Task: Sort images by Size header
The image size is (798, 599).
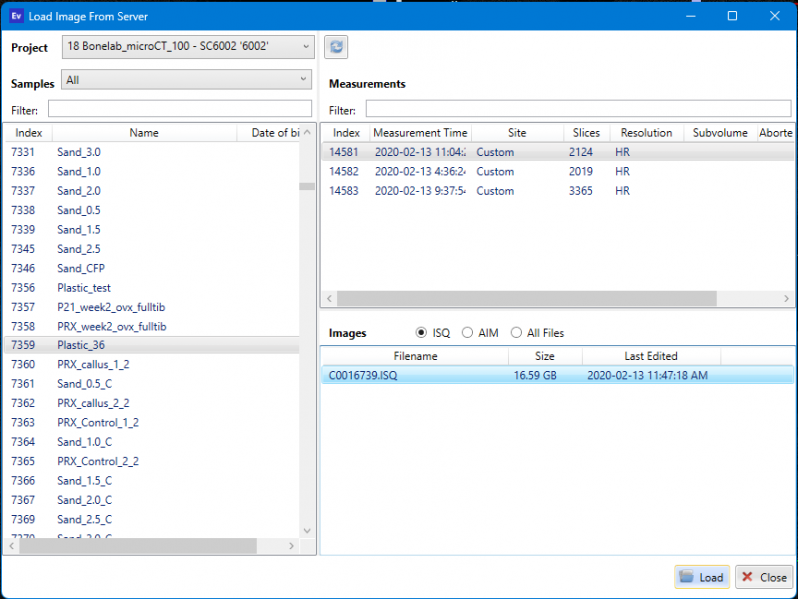Action: pos(545,356)
